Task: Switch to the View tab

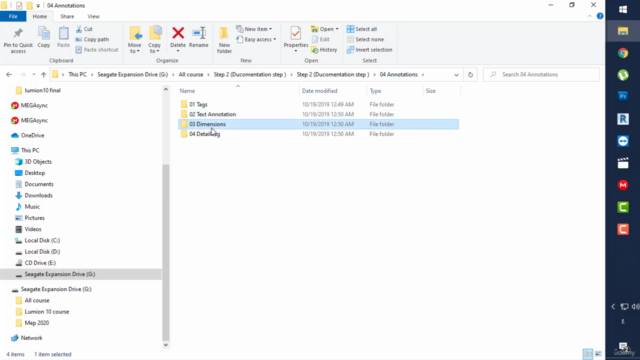Action: click(x=93, y=16)
